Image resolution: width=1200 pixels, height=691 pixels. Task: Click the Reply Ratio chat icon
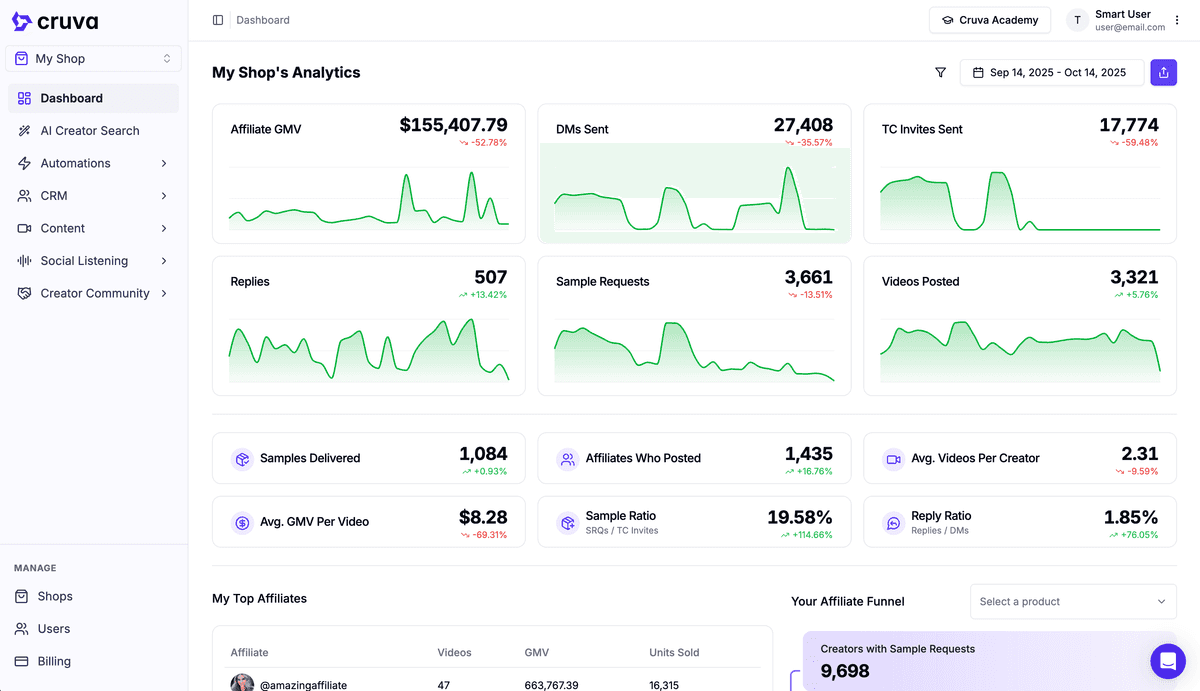(893, 522)
